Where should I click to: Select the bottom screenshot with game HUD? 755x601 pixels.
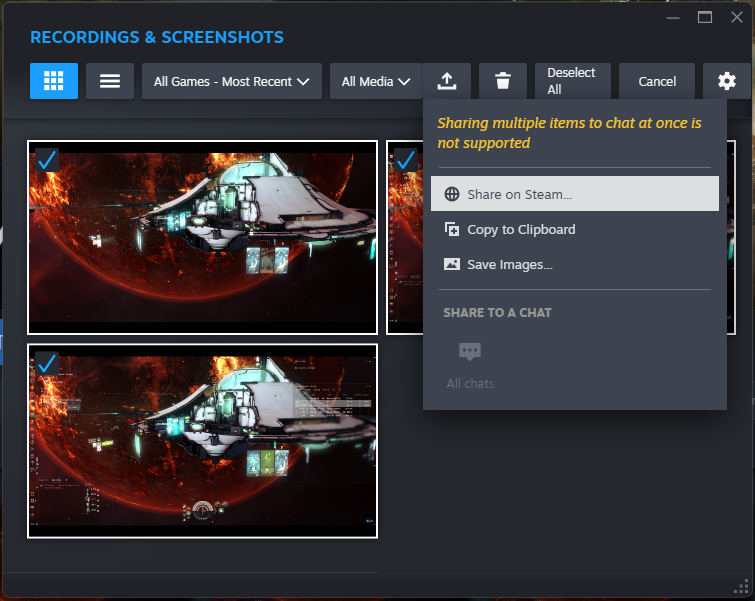(x=202, y=441)
